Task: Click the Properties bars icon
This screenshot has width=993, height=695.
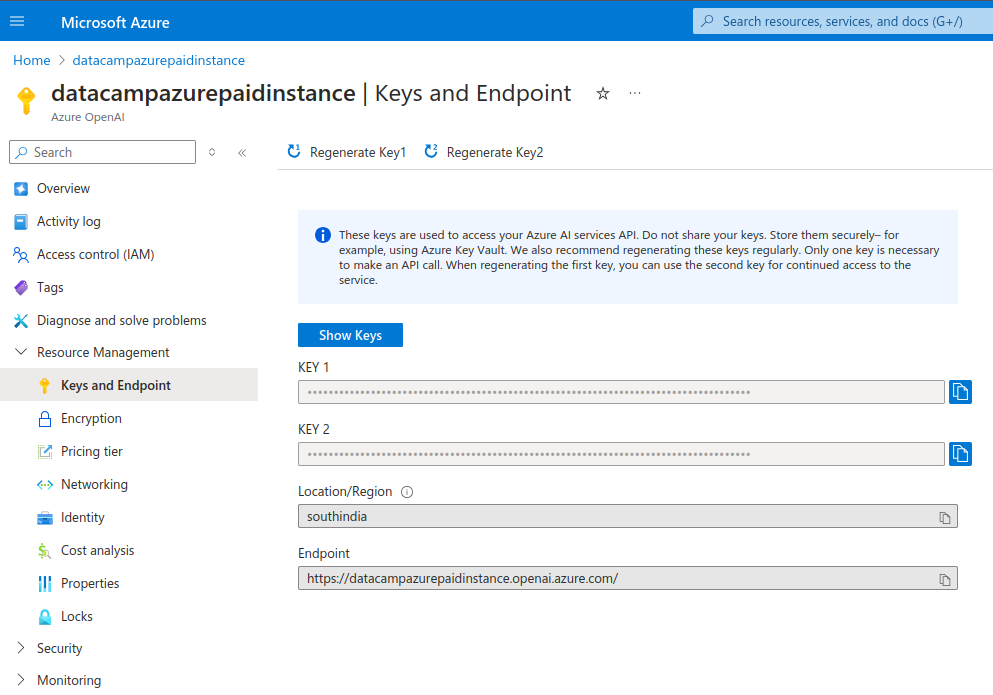Action: click(45, 583)
